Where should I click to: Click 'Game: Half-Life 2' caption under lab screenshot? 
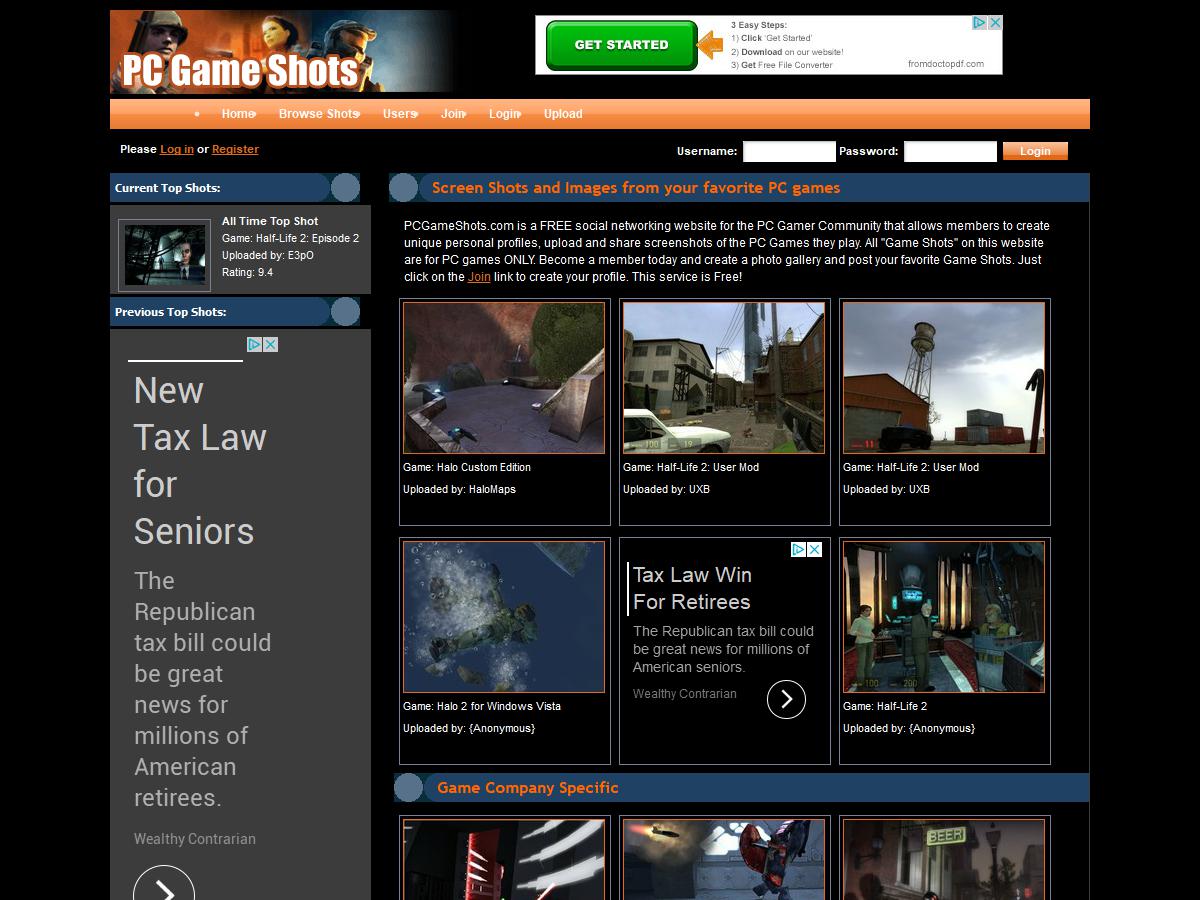885,706
